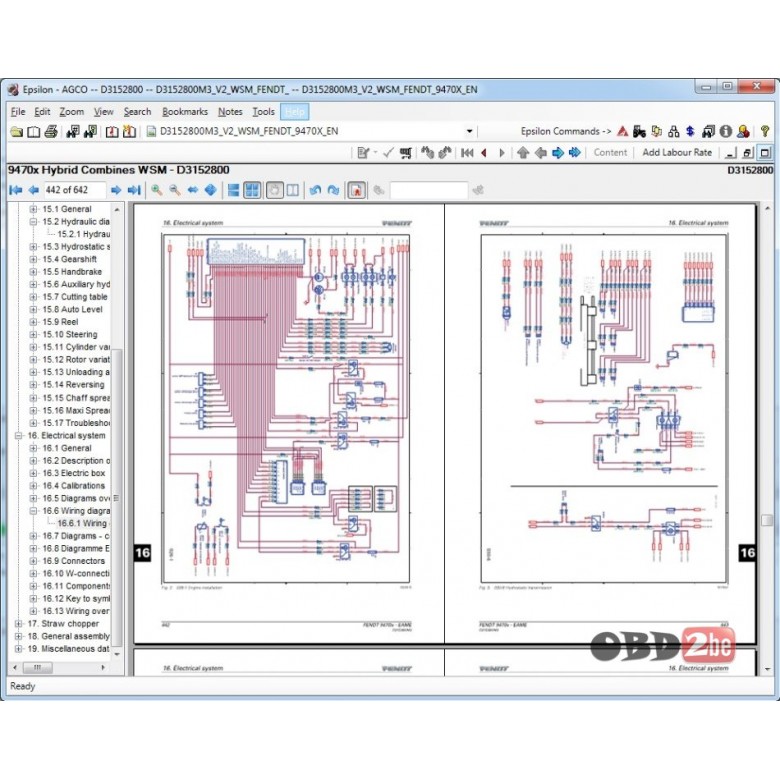Open the Search menu

click(137, 112)
